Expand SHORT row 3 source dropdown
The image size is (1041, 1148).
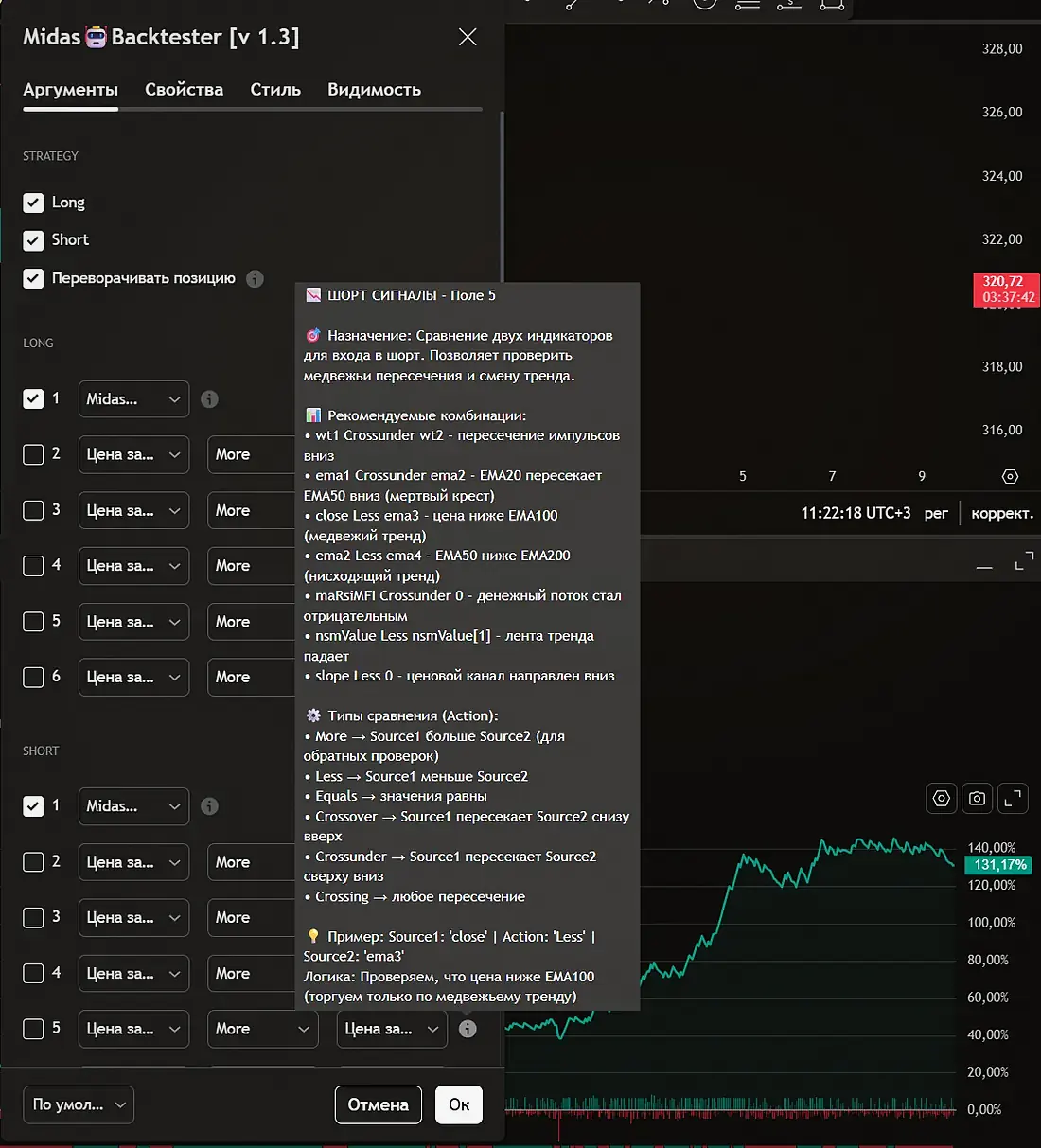point(133,917)
